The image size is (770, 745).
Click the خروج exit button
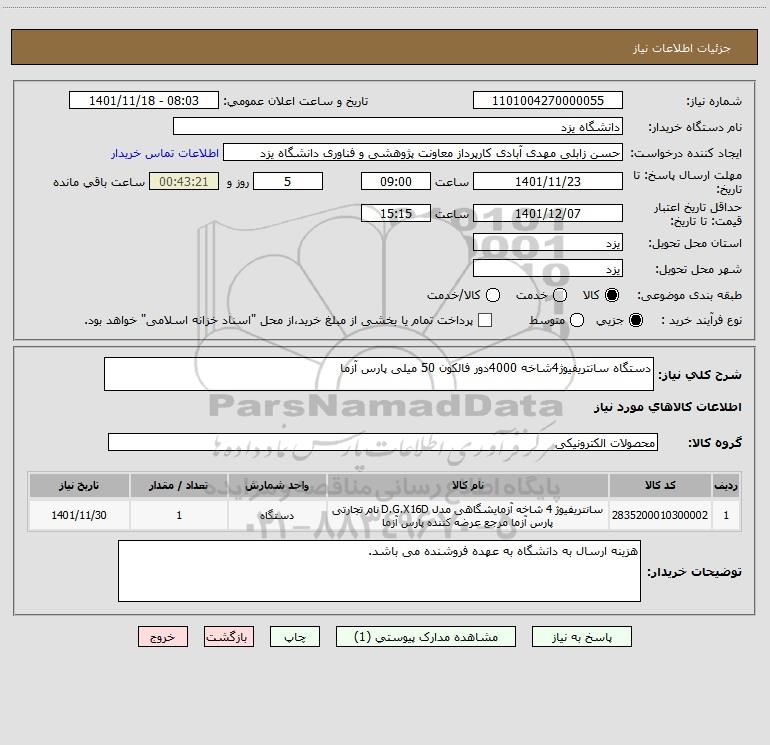click(x=163, y=637)
